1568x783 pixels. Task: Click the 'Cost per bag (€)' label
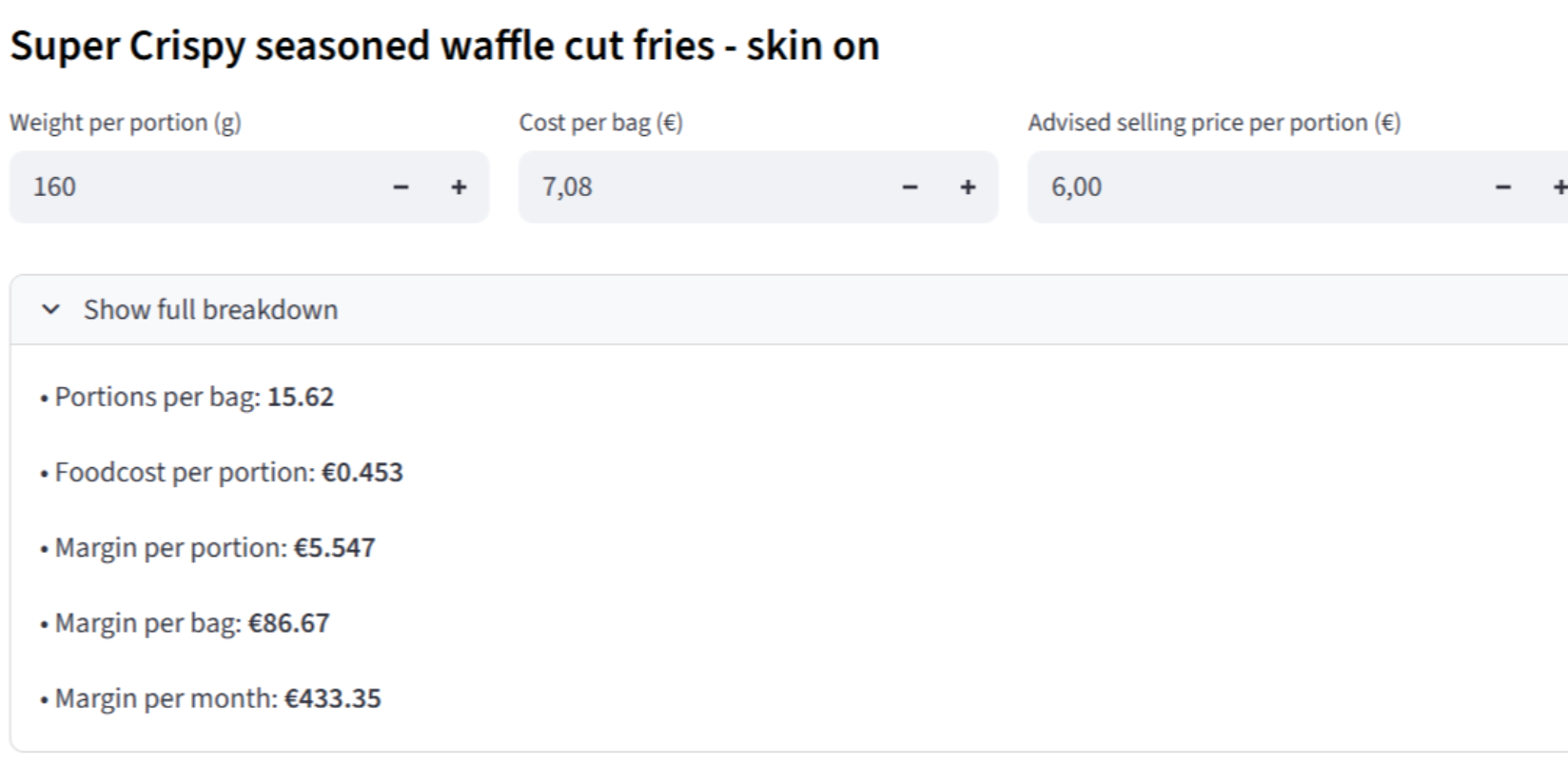click(600, 123)
